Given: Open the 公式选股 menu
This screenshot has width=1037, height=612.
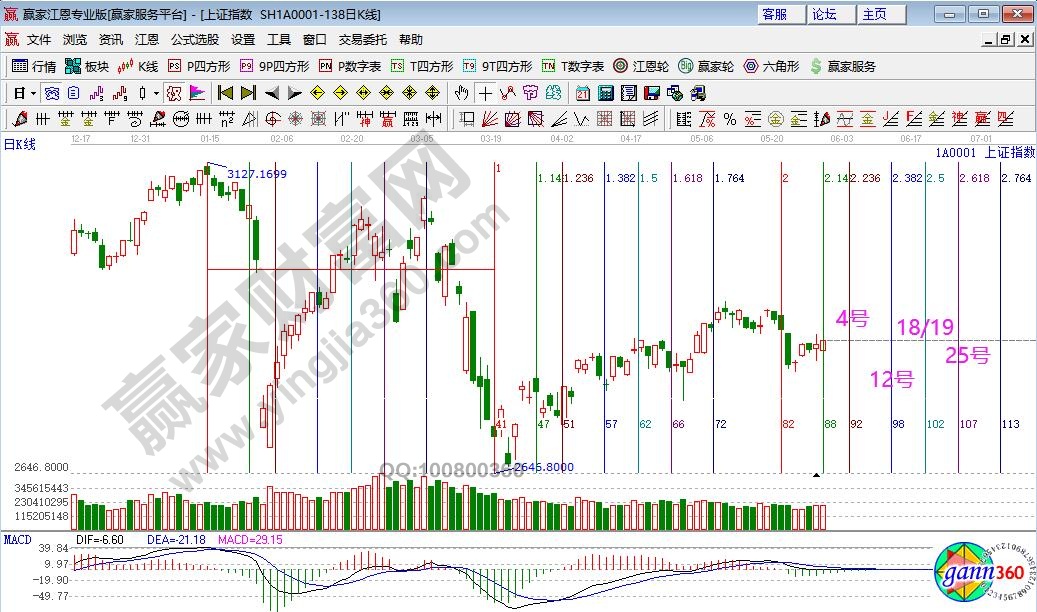Looking at the screenshot, I should 194,40.
